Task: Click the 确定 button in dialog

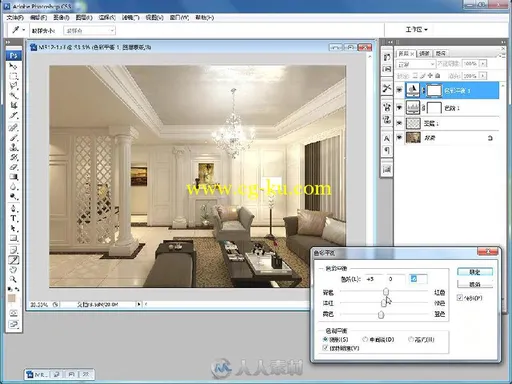Action: tap(475, 272)
